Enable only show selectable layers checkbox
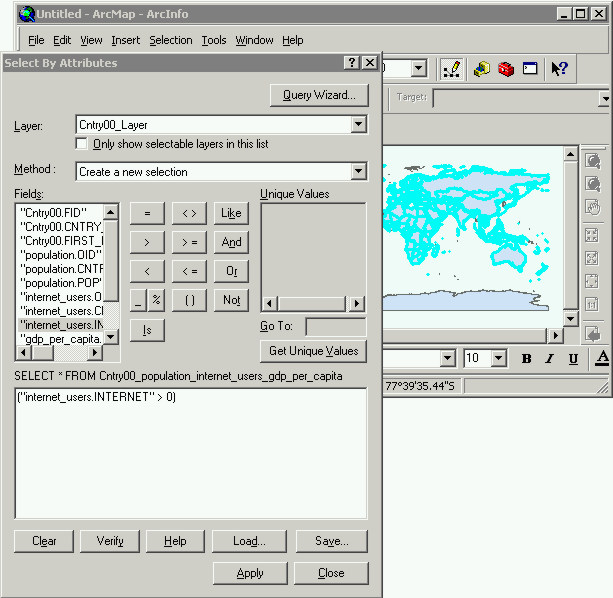 click(x=83, y=144)
